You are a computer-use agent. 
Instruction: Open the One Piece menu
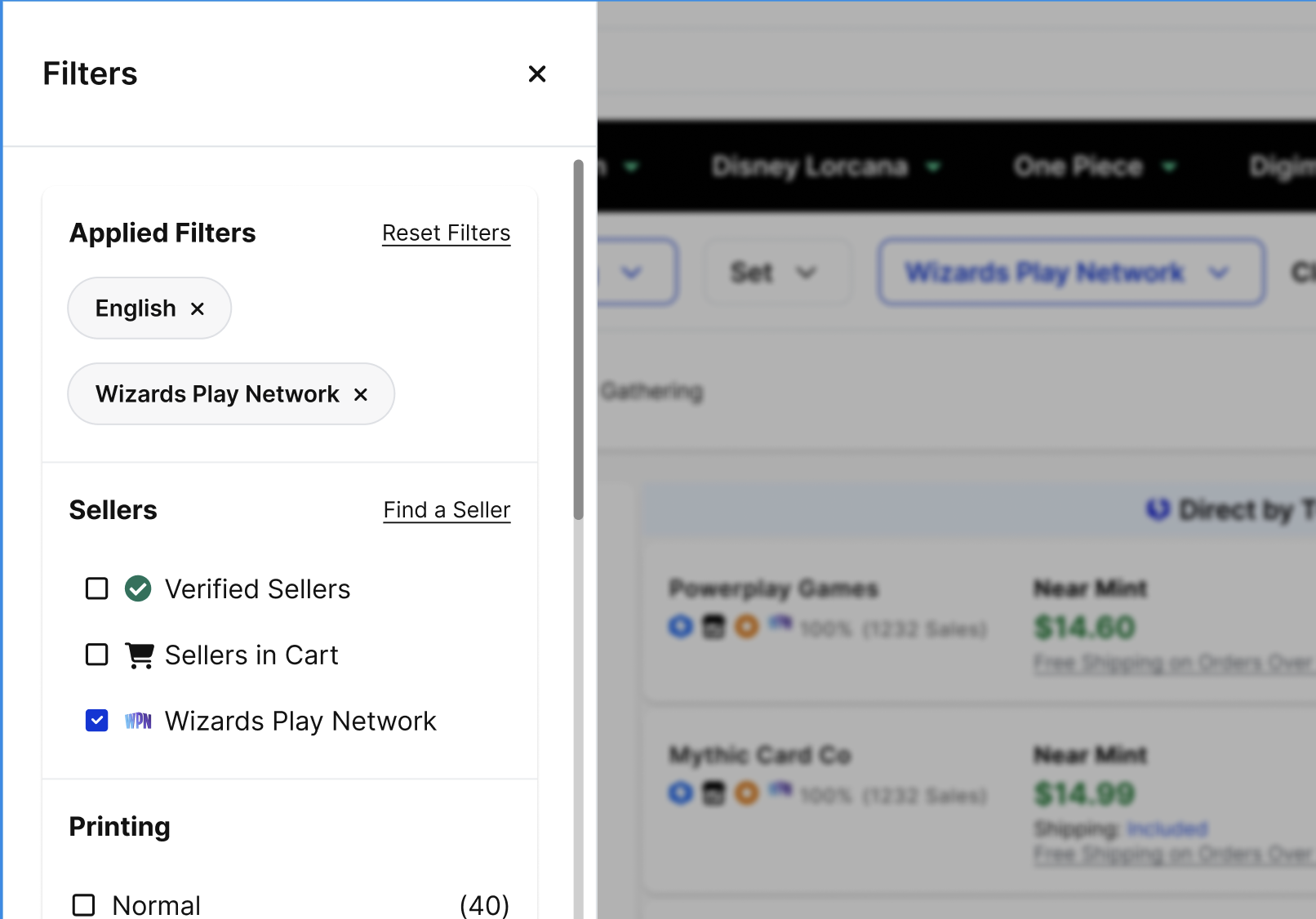coord(1095,166)
